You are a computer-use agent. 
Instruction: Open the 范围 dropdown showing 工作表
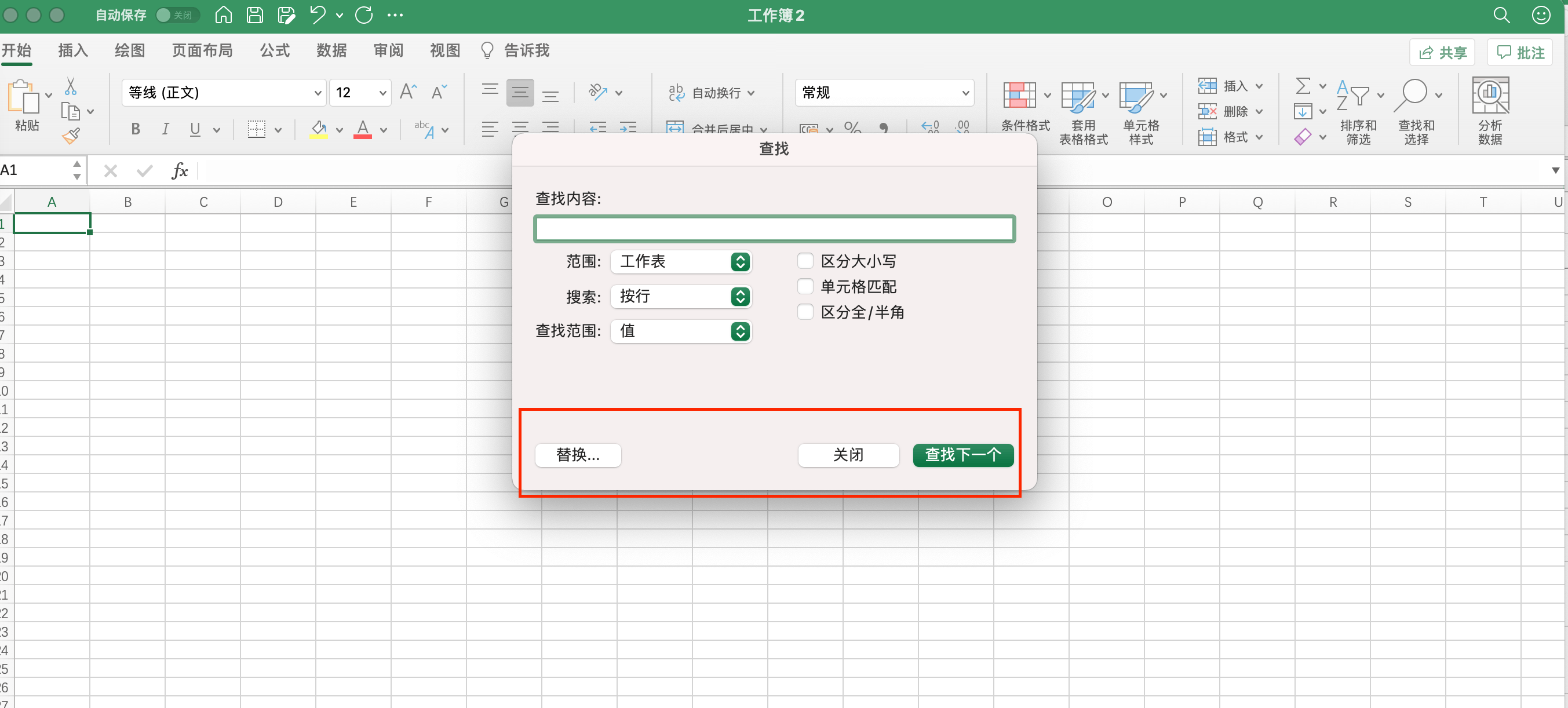pyautogui.click(x=681, y=262)
